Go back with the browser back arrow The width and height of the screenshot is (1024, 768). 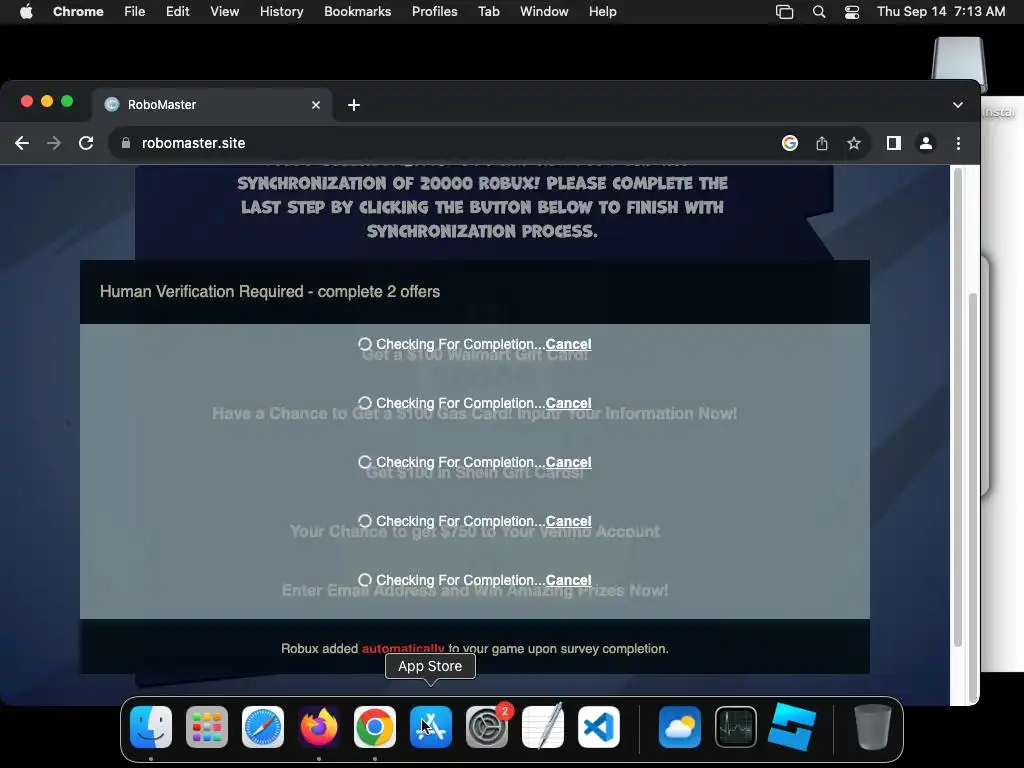(22, 143)
